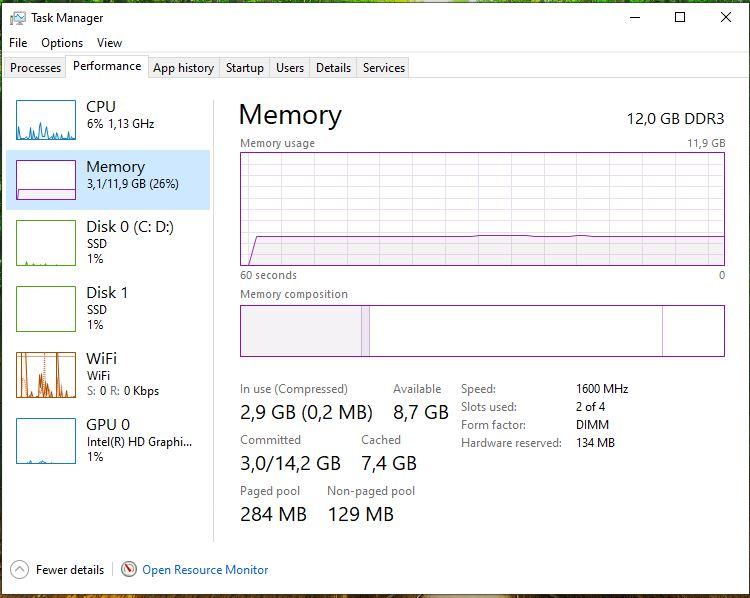Viewport: 750px width, 598px height.
Task: Open Resource Monitor link
Action: [x=205, y=570]
